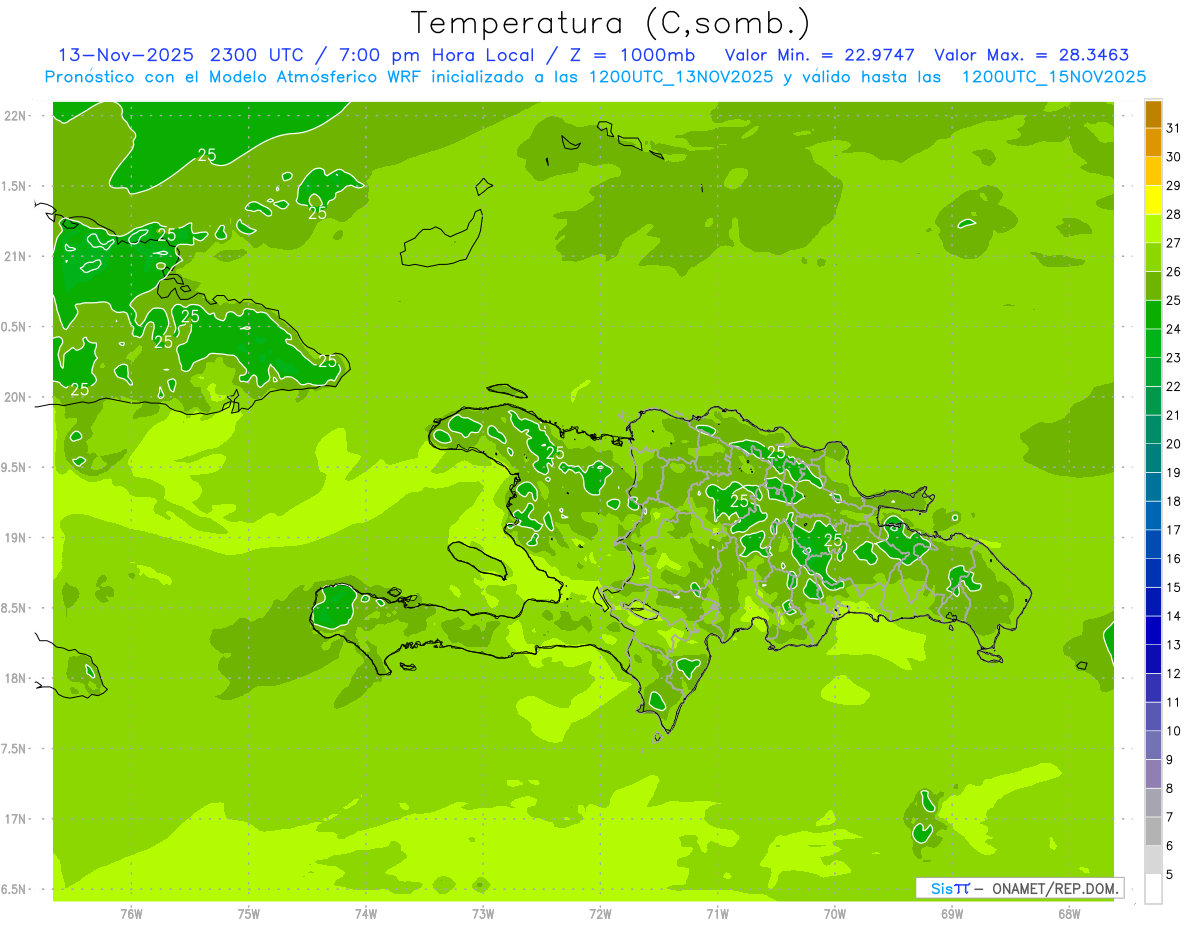Click the "1200UTC_15NOV2025" valid-until timestamp
Image resolution: width=1200 pixels, height=927 pixels.
[x=1053, y=77]
